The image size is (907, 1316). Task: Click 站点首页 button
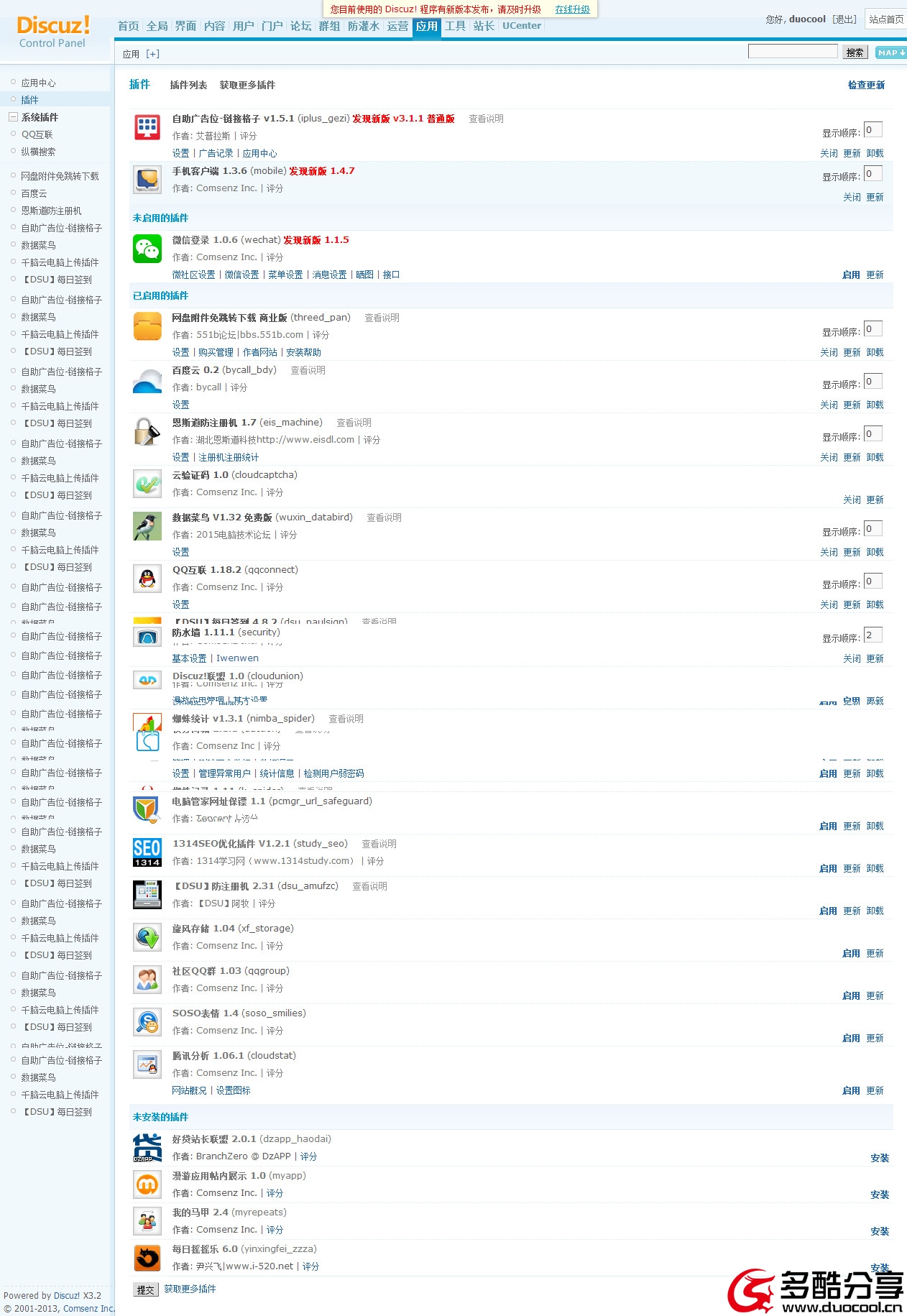coord(886,19)
